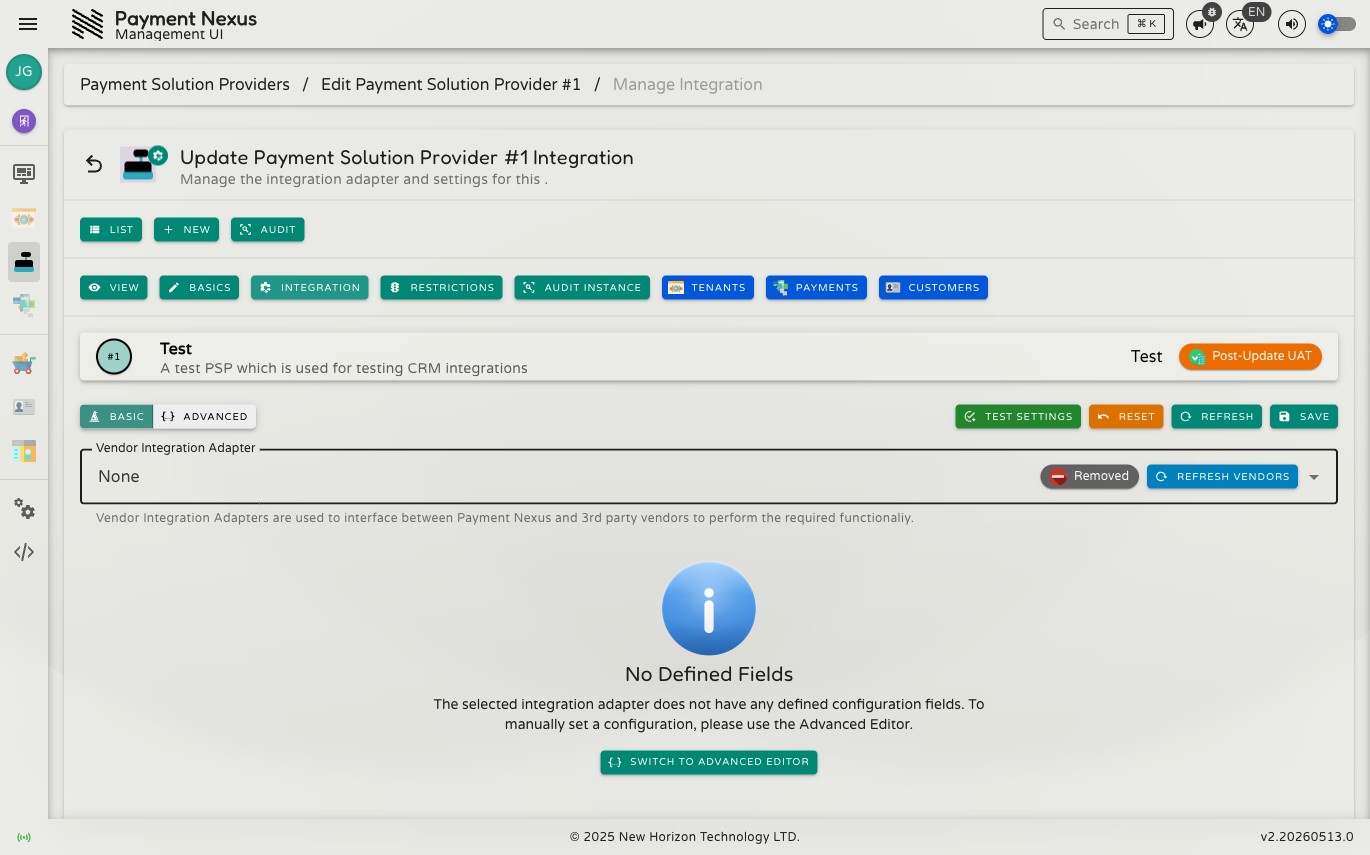This screenshot has height=855, width=1370.
Task: Click the NEW button
Action: 186,230
